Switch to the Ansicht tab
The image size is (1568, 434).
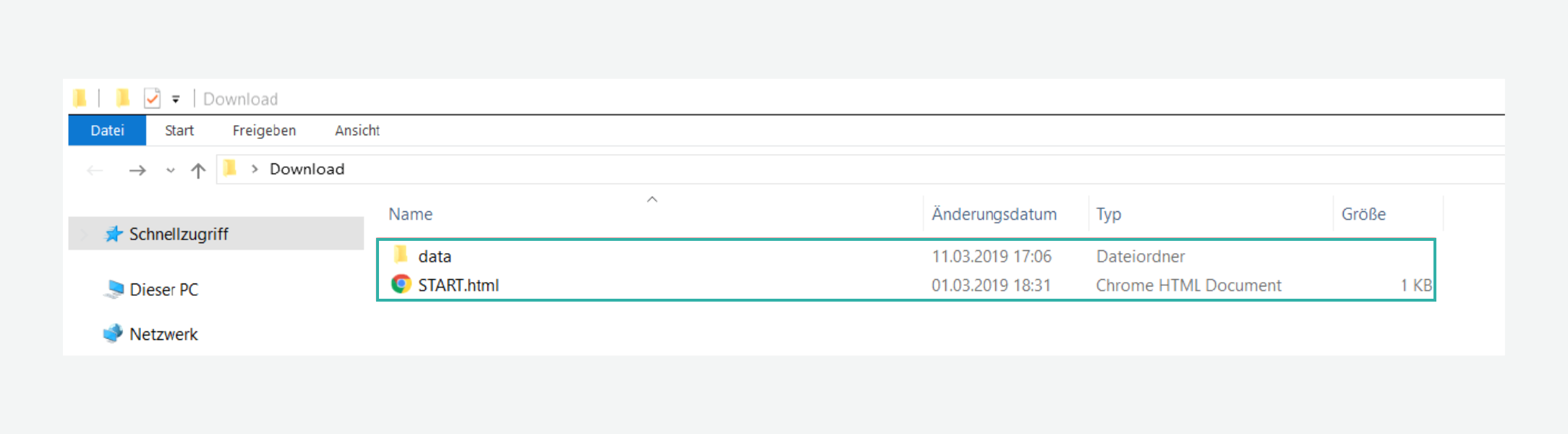(x=357, y=131)
